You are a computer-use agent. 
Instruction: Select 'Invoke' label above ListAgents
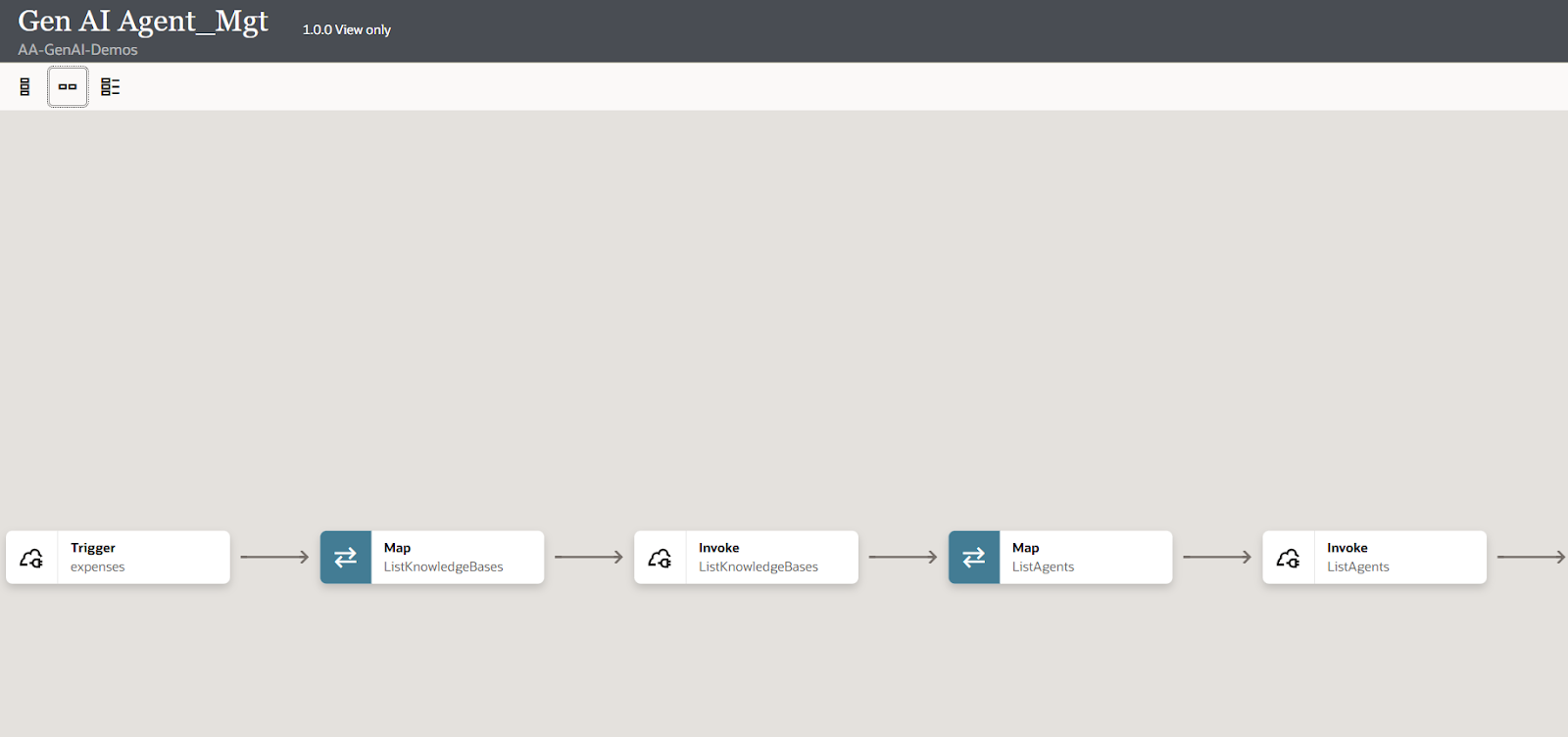click(1347, 548)
